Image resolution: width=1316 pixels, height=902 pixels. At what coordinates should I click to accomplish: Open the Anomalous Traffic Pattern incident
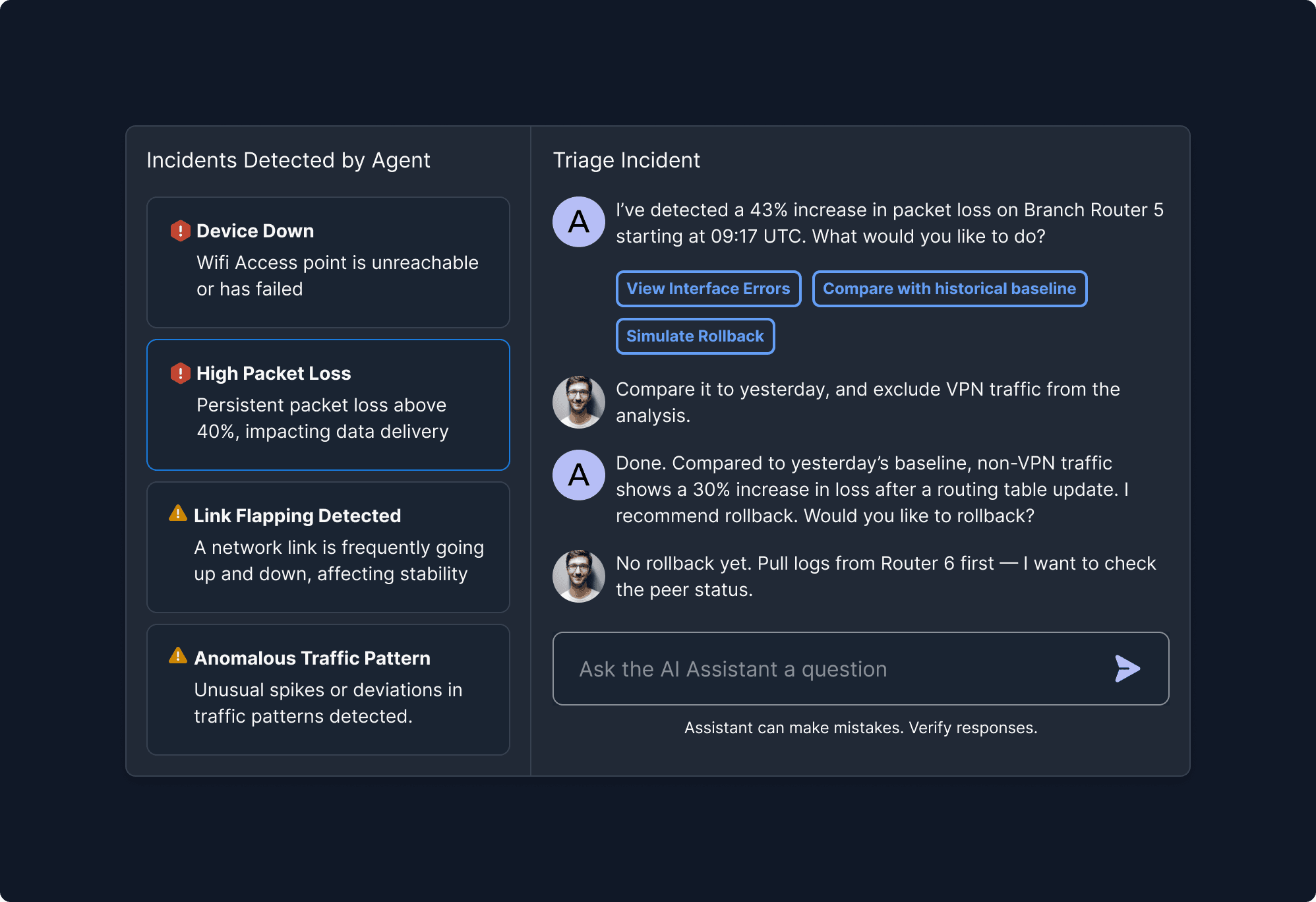point(328,690)
